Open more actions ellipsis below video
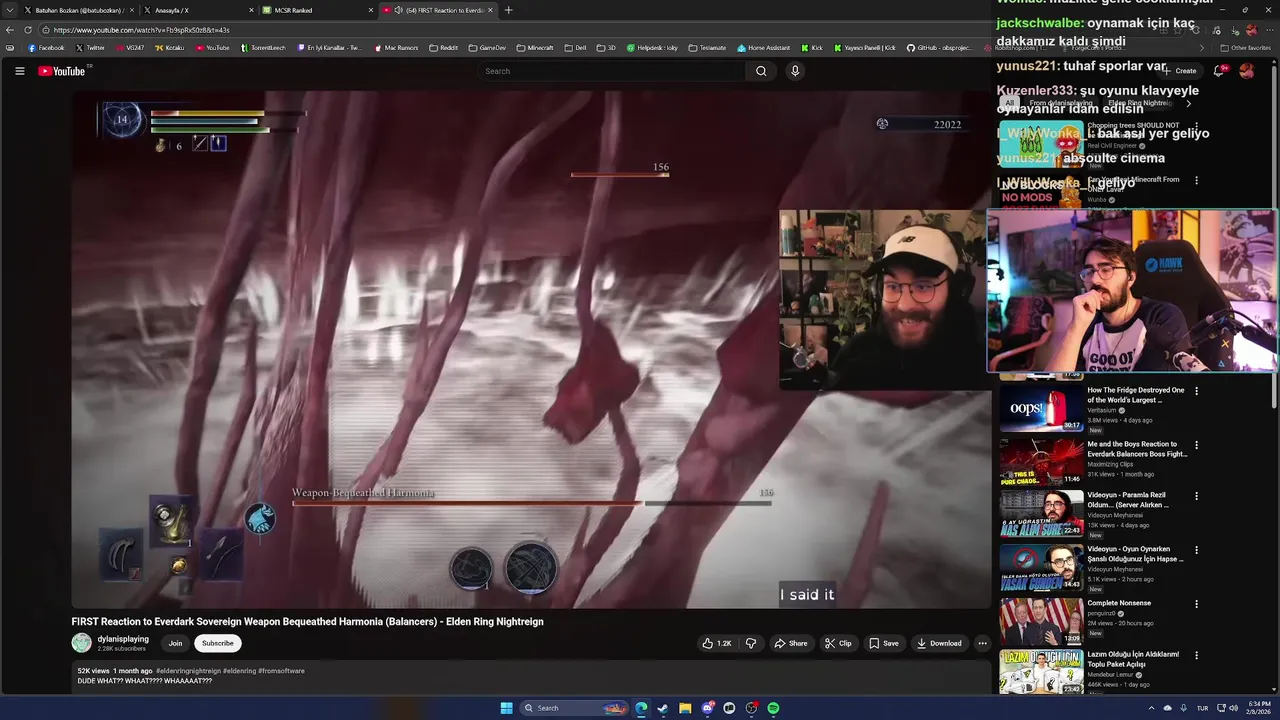 [982, 643]
